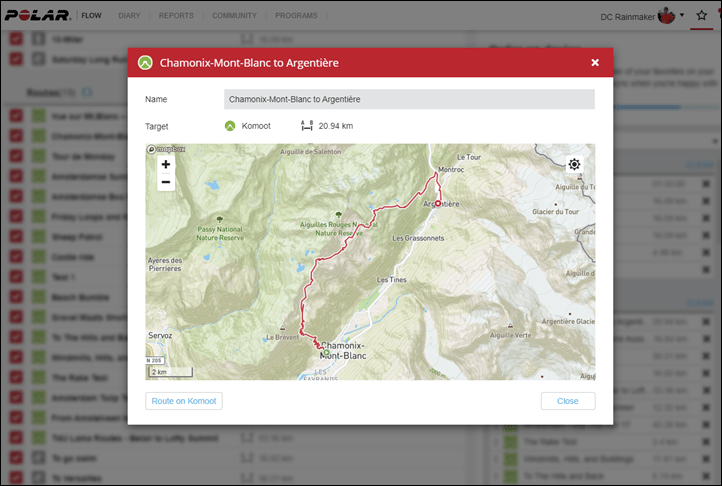The height and width of the screenshot is (486, 722).
Task: Click the Aiguille de Salenton label
Action: 311,152
